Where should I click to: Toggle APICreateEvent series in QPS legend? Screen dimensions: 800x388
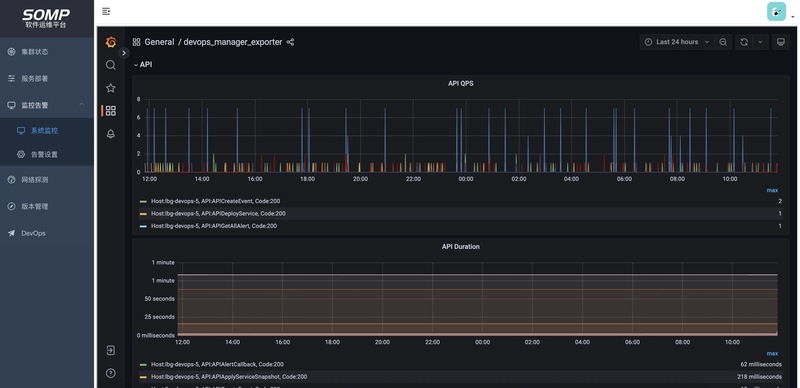point(215,201)
